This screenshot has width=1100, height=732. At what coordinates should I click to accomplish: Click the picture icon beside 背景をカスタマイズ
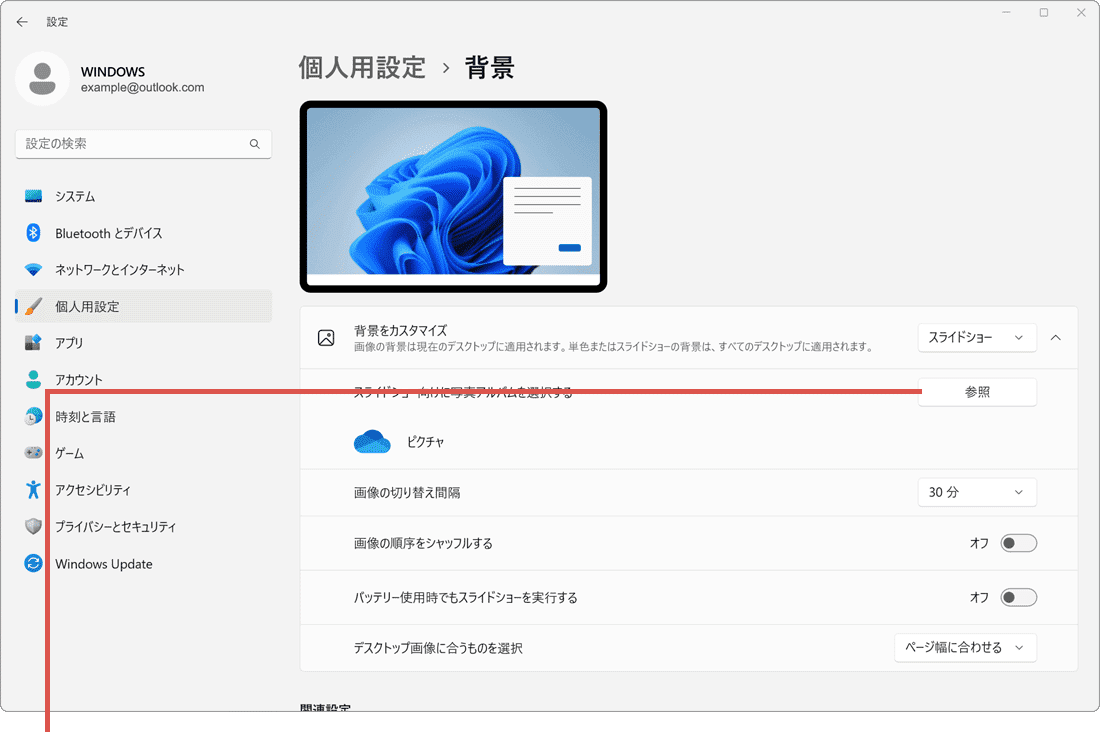tap(326, 338)
